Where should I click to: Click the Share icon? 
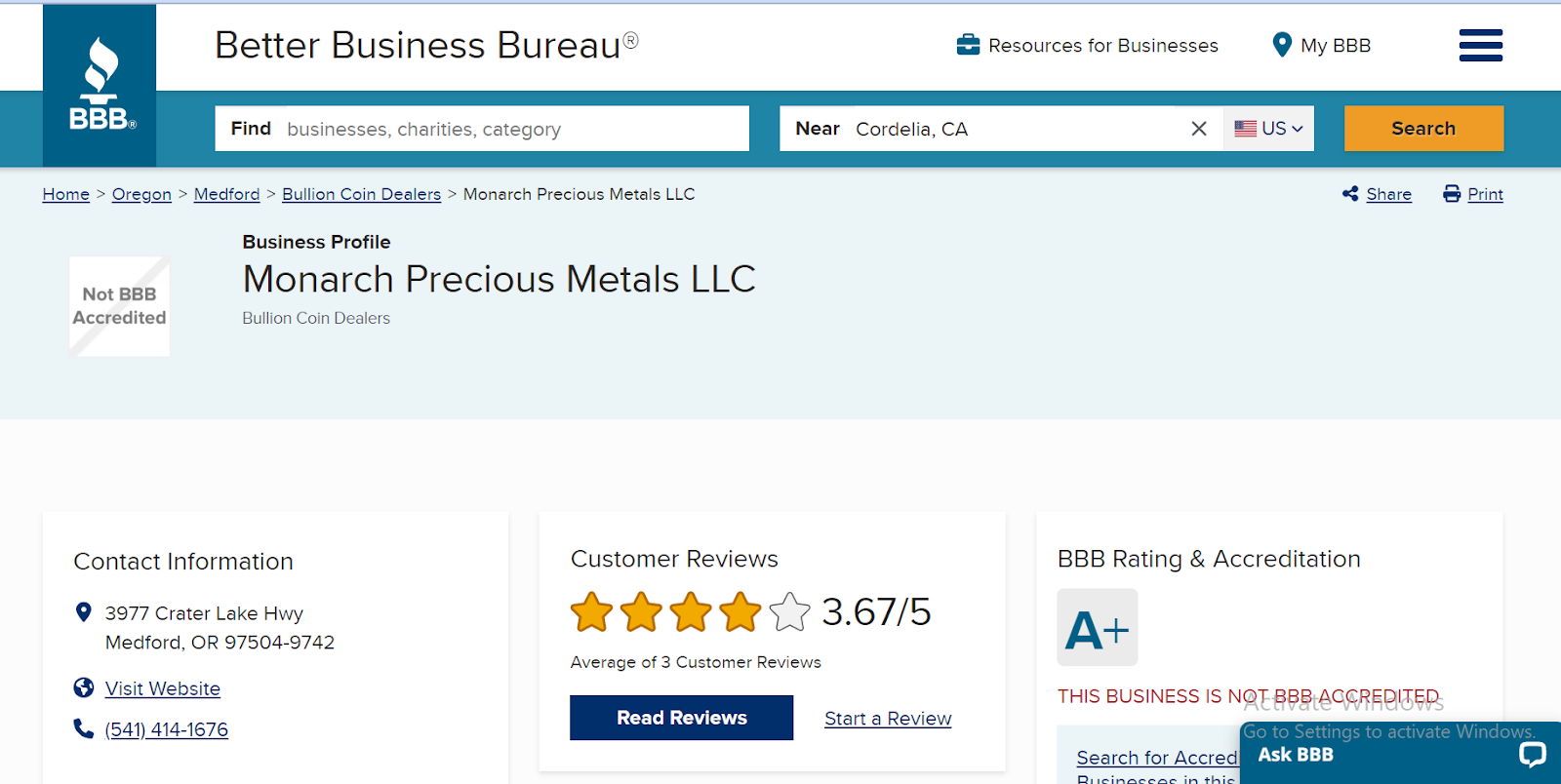coord(1350,194)
